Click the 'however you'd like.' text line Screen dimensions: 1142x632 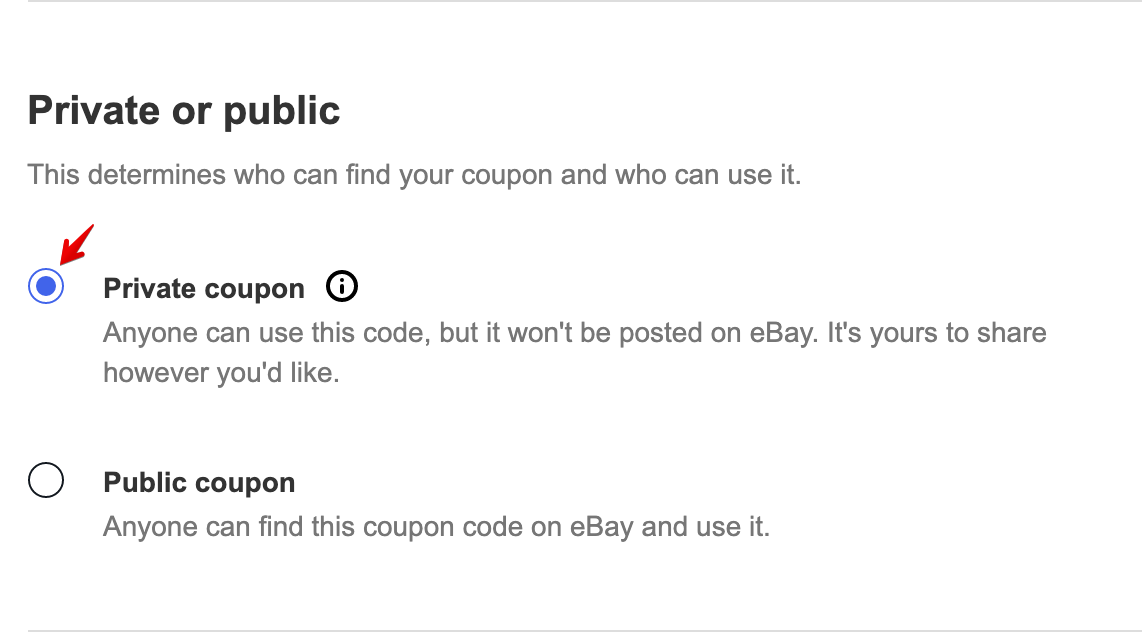pos(221,373)
